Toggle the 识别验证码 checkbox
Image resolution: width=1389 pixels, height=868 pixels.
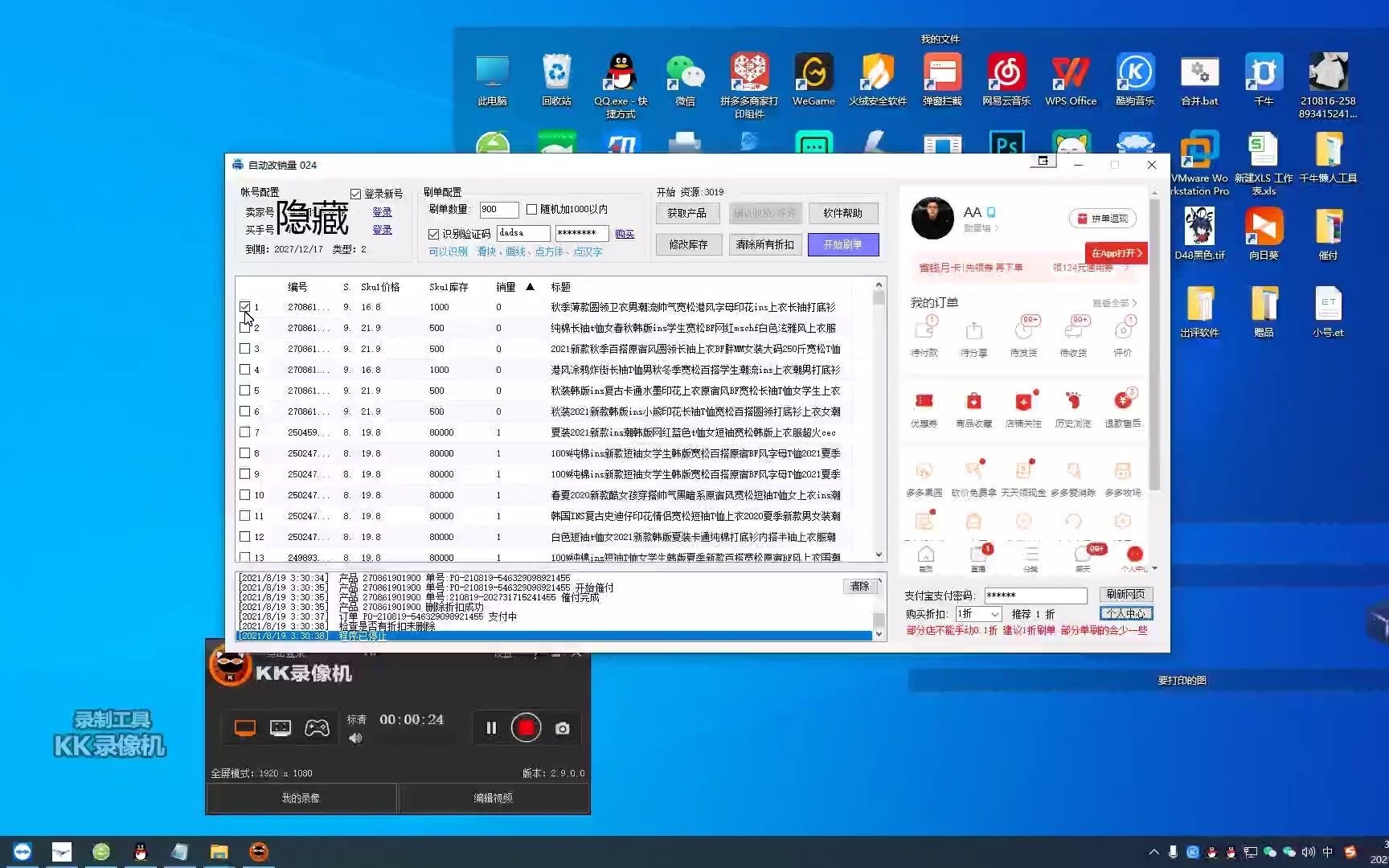pyautogui.click(x=433, y=234)
